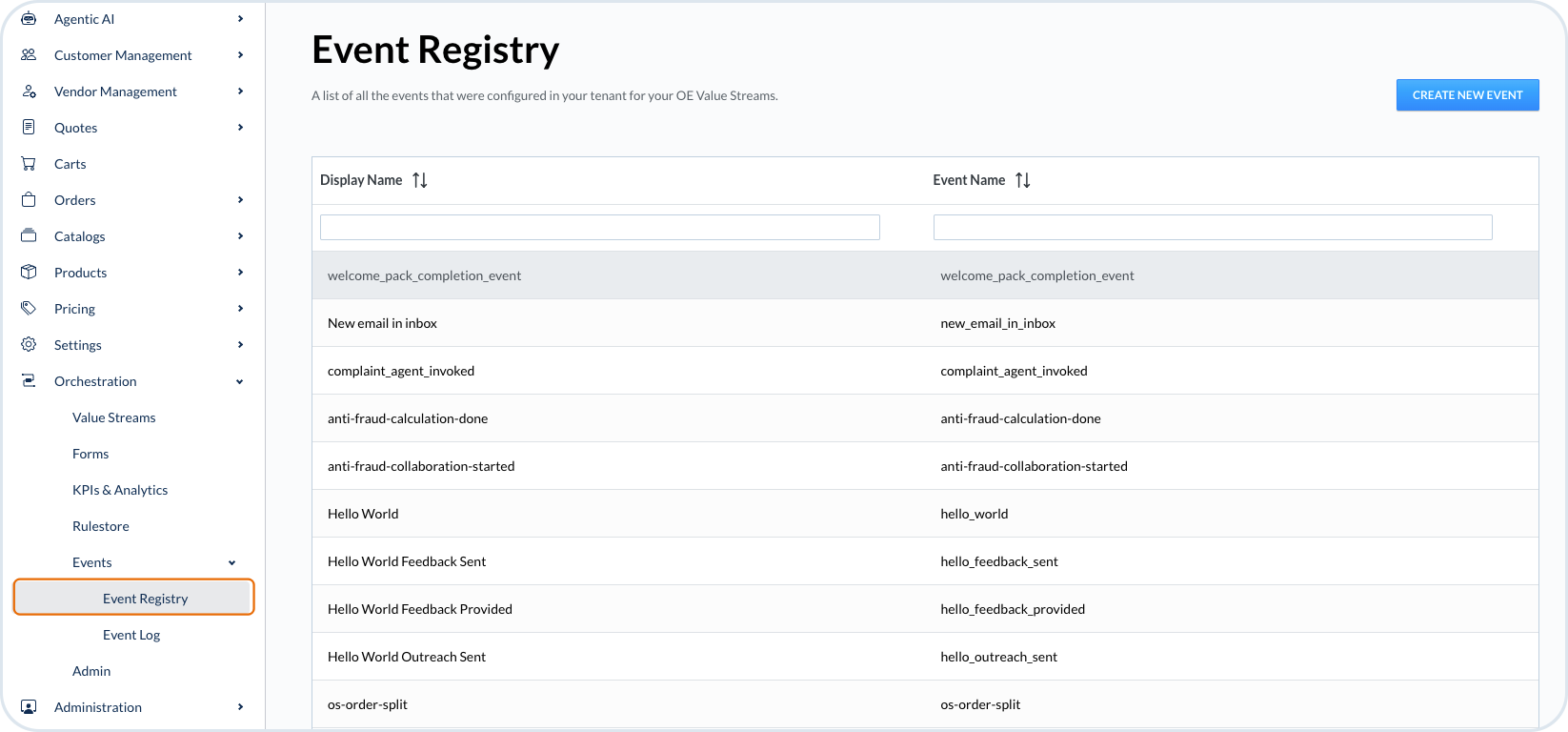Go to the Event Log page

[131, 635]
